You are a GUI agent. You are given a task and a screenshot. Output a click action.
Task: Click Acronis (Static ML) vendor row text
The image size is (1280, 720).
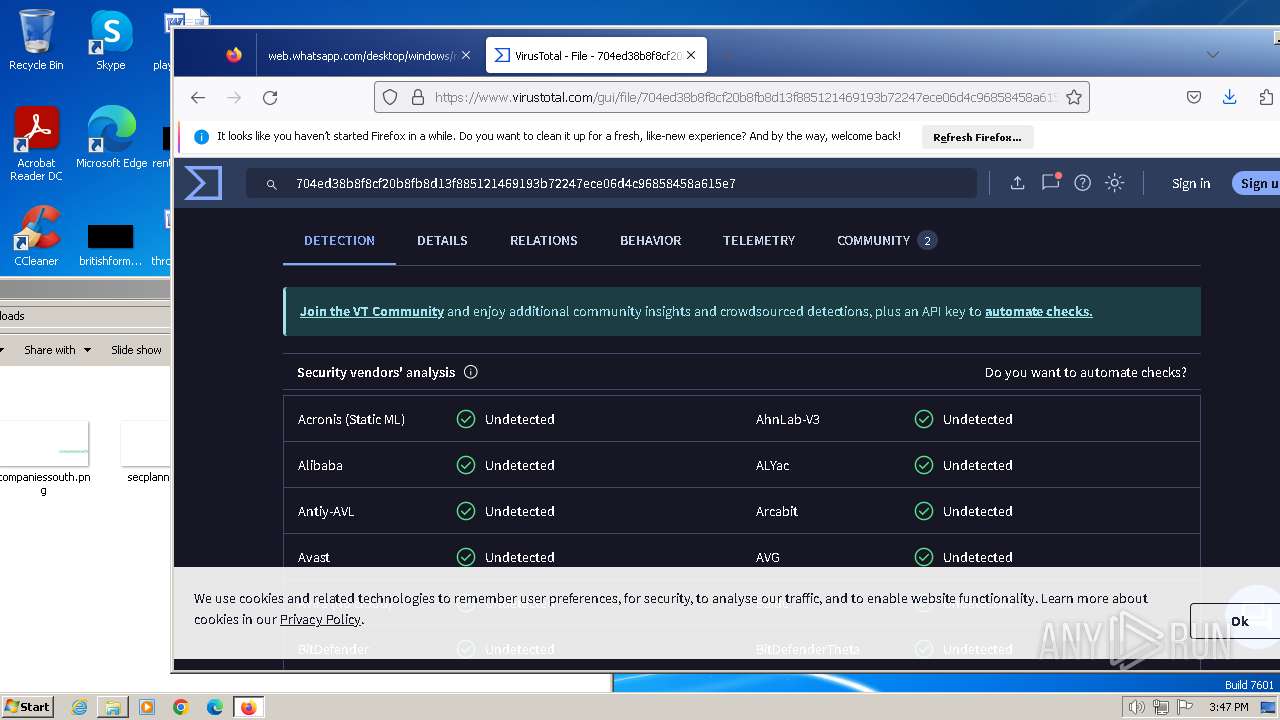(351, 419)
